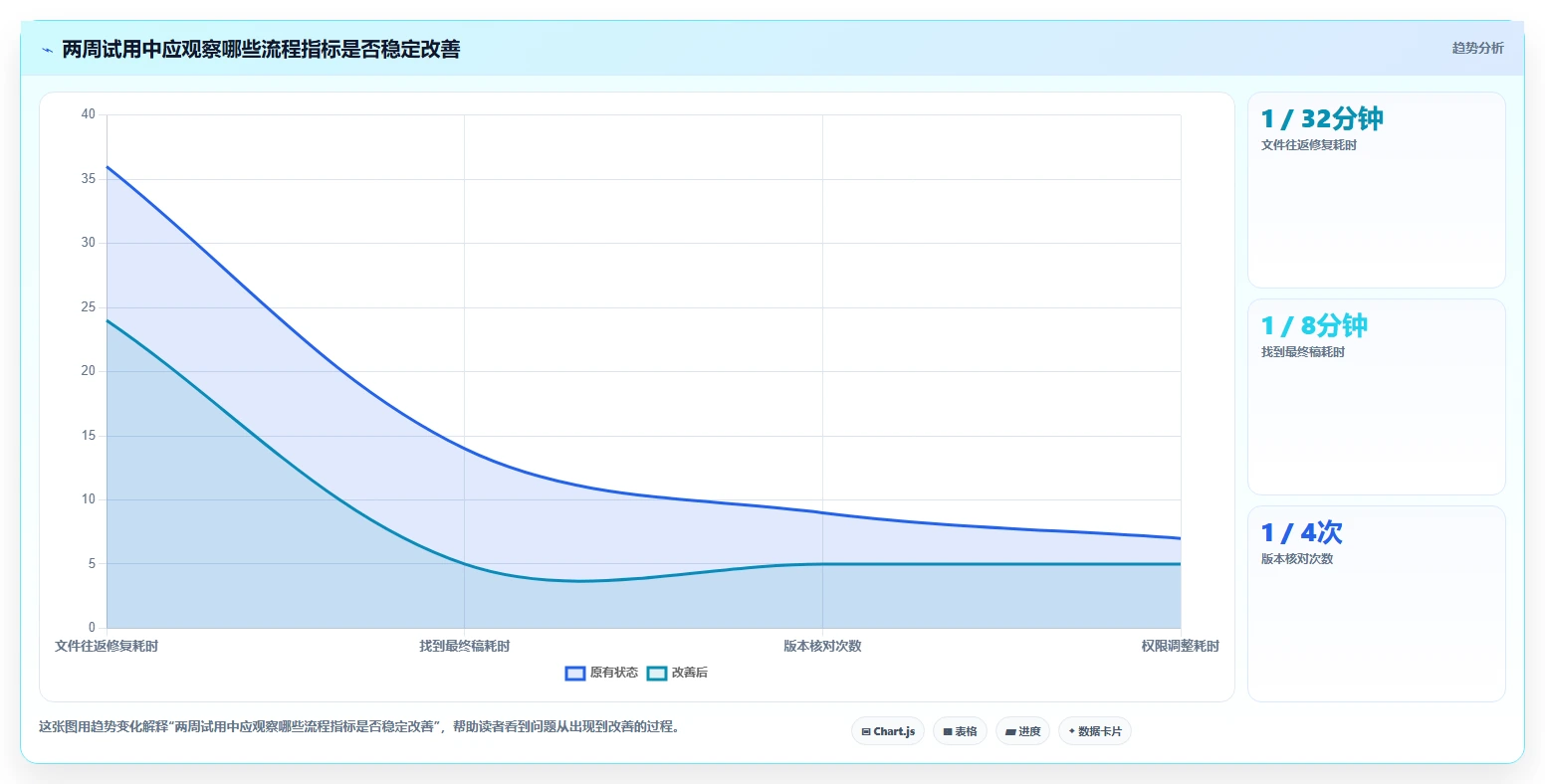Image resolution: width=1545 pixels, height=784 pixels.
Task: Click the Chart.js chip icon
Action: click(866, 731)
